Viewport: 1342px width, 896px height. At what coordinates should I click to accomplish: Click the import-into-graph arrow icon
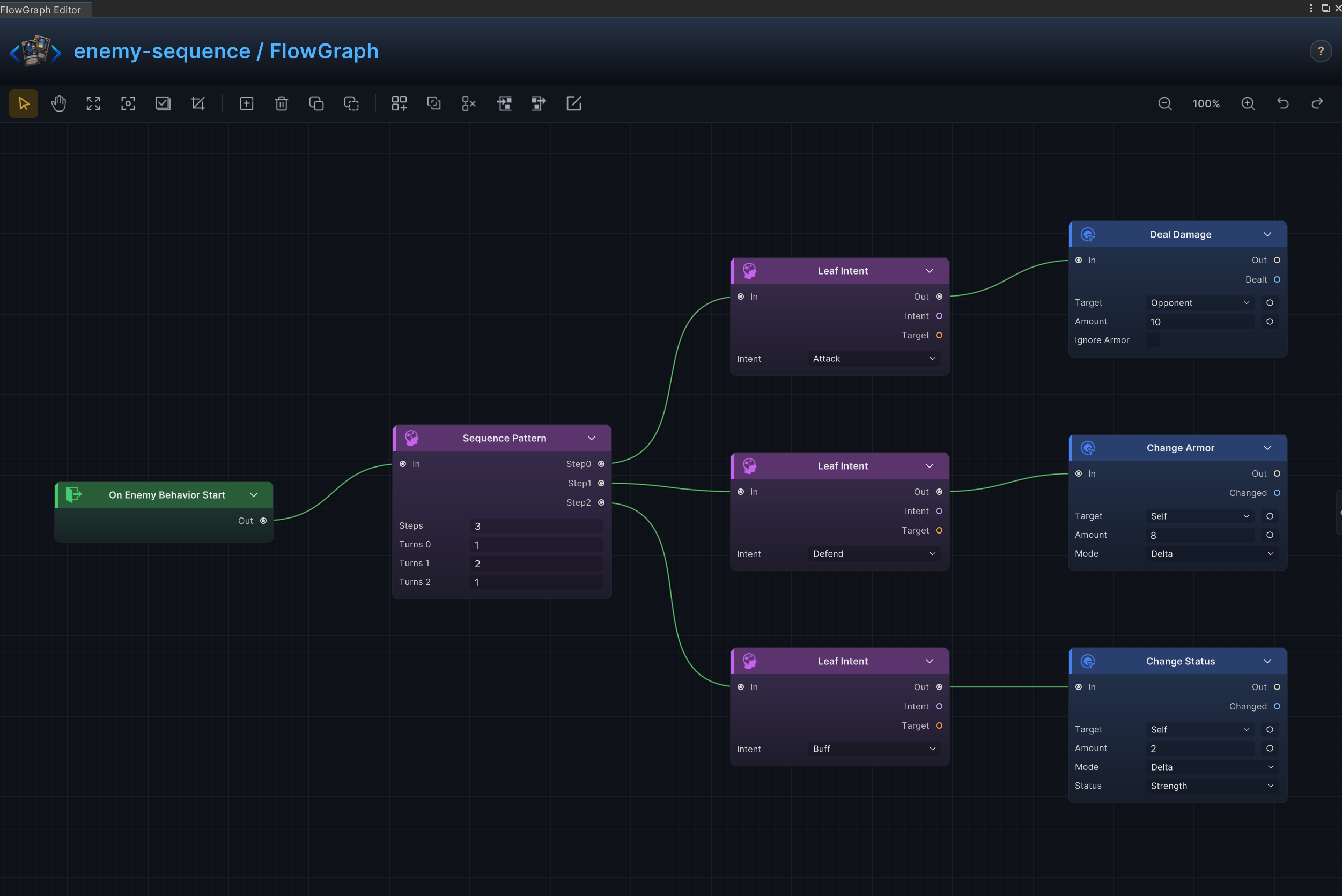tap(504, 103)
